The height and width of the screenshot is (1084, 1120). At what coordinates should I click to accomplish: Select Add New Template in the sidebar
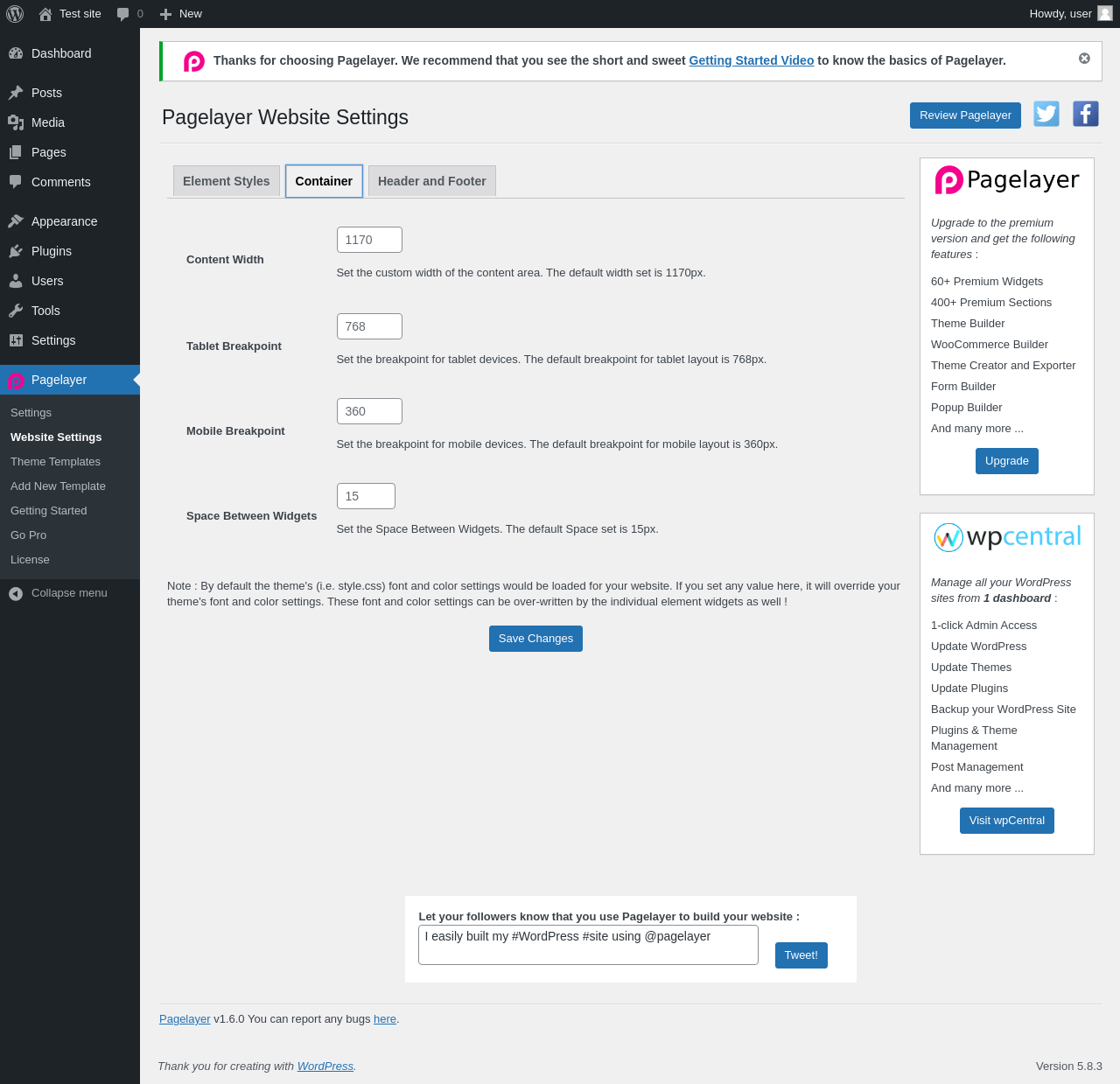click(58, 486)
